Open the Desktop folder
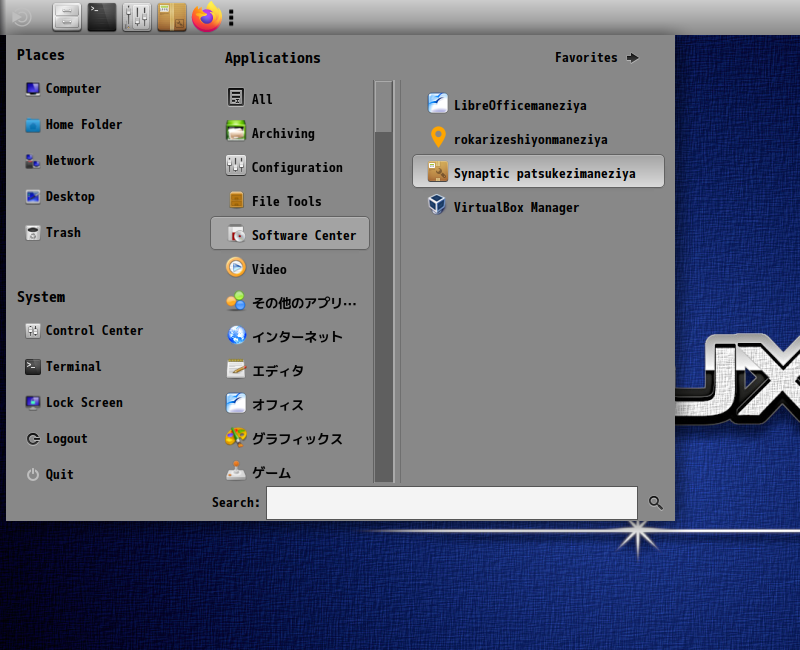Screen dimensions: 800x650 (60, 196)
